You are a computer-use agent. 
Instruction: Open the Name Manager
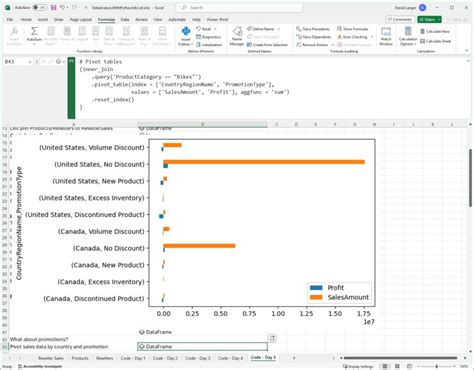[x=237, y=36]
